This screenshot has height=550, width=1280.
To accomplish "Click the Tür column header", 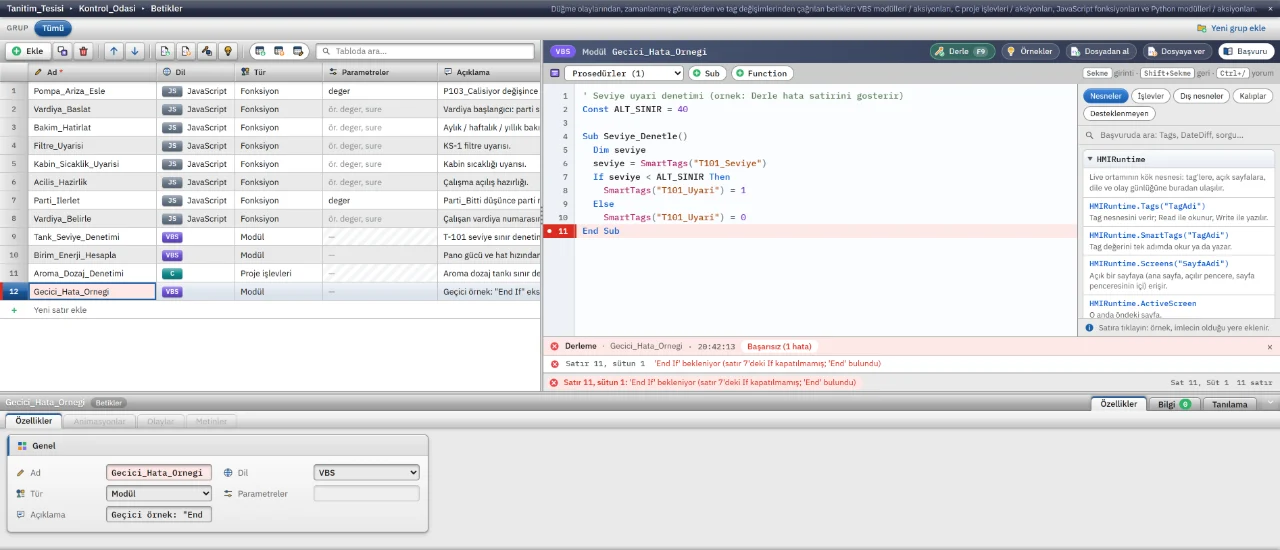I will pos(279,72).
